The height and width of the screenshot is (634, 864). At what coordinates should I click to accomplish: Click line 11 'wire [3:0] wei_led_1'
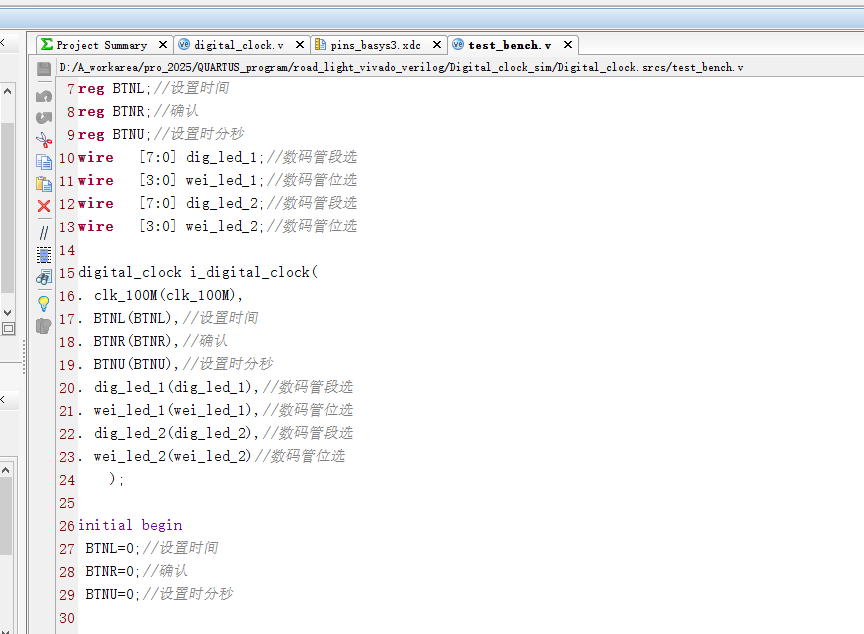171,181
